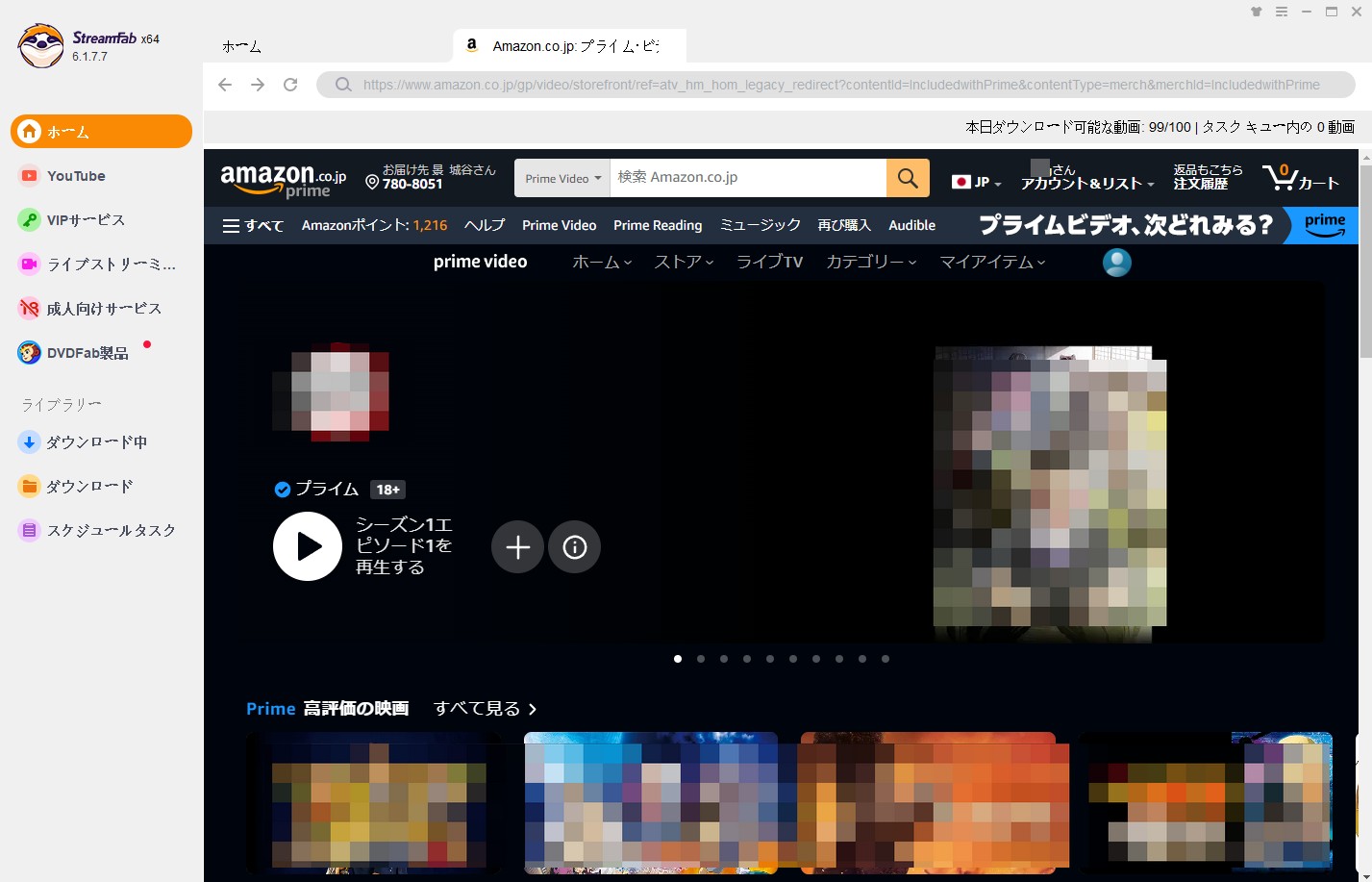Open Prime Video nav link

pyautogui.click(x=560, y=225)
